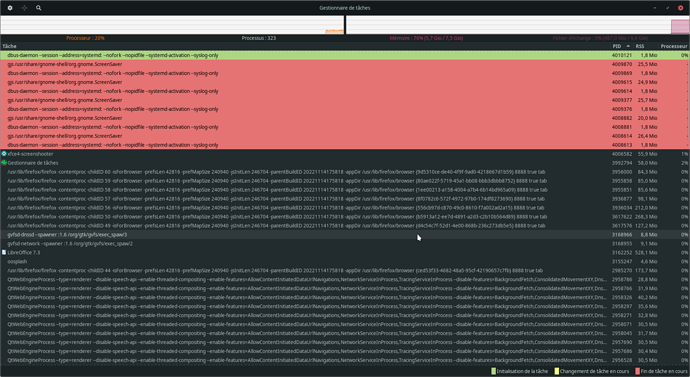Click yellow Changement de tâche swatch
Screen dimensions: 690x377
[x=557, y=371]
